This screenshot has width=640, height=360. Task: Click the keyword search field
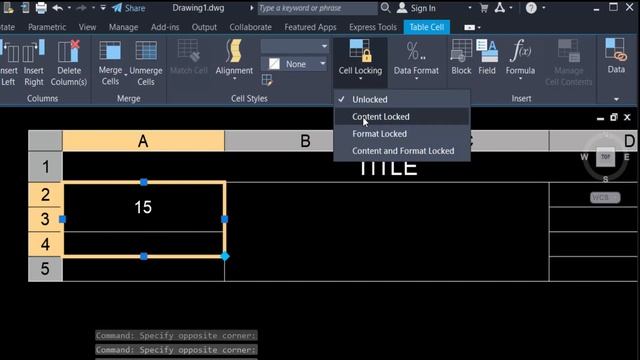click(x=318, y=8)
